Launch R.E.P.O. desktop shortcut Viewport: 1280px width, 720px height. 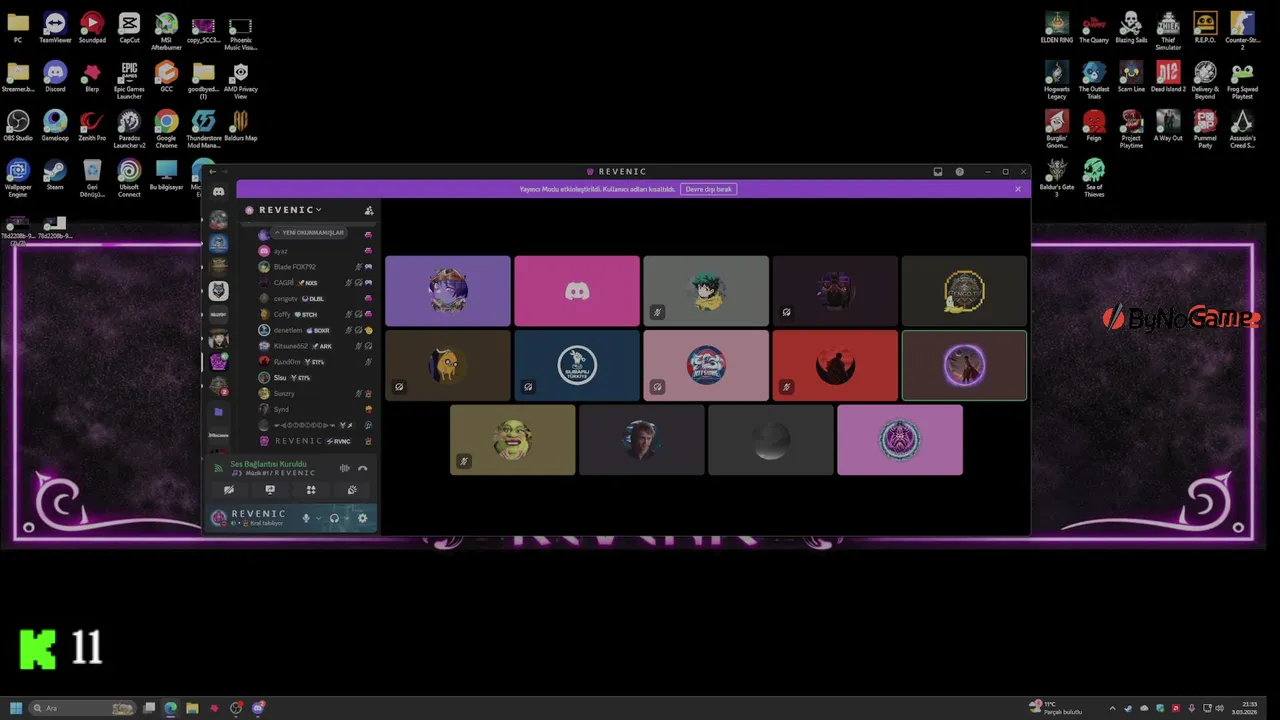(1205, 28)
